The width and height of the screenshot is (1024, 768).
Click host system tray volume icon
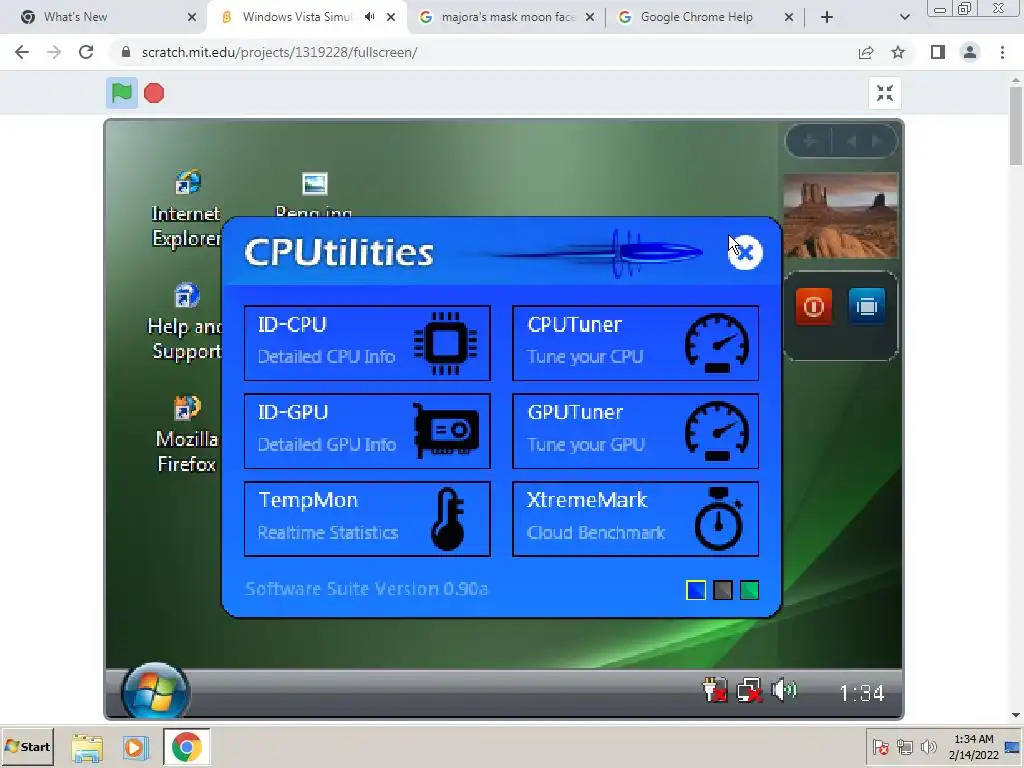coord(928,746)
